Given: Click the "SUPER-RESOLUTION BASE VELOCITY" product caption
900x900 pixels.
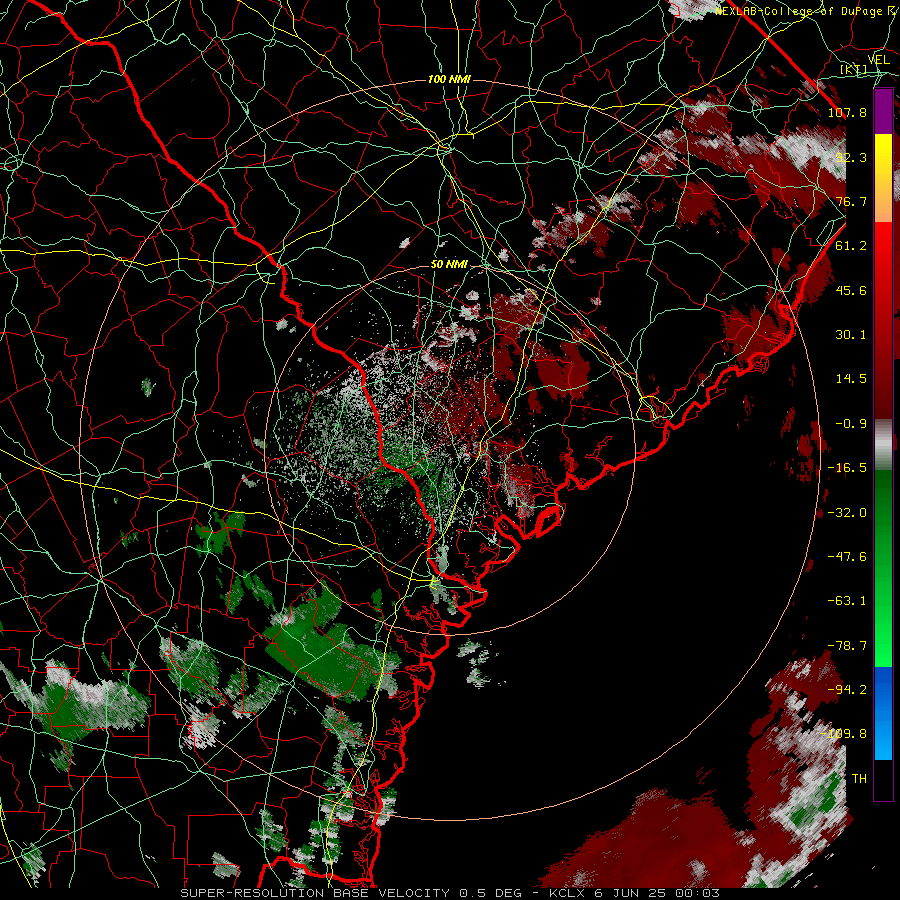Looking at the screenshot, I should 317,893.
